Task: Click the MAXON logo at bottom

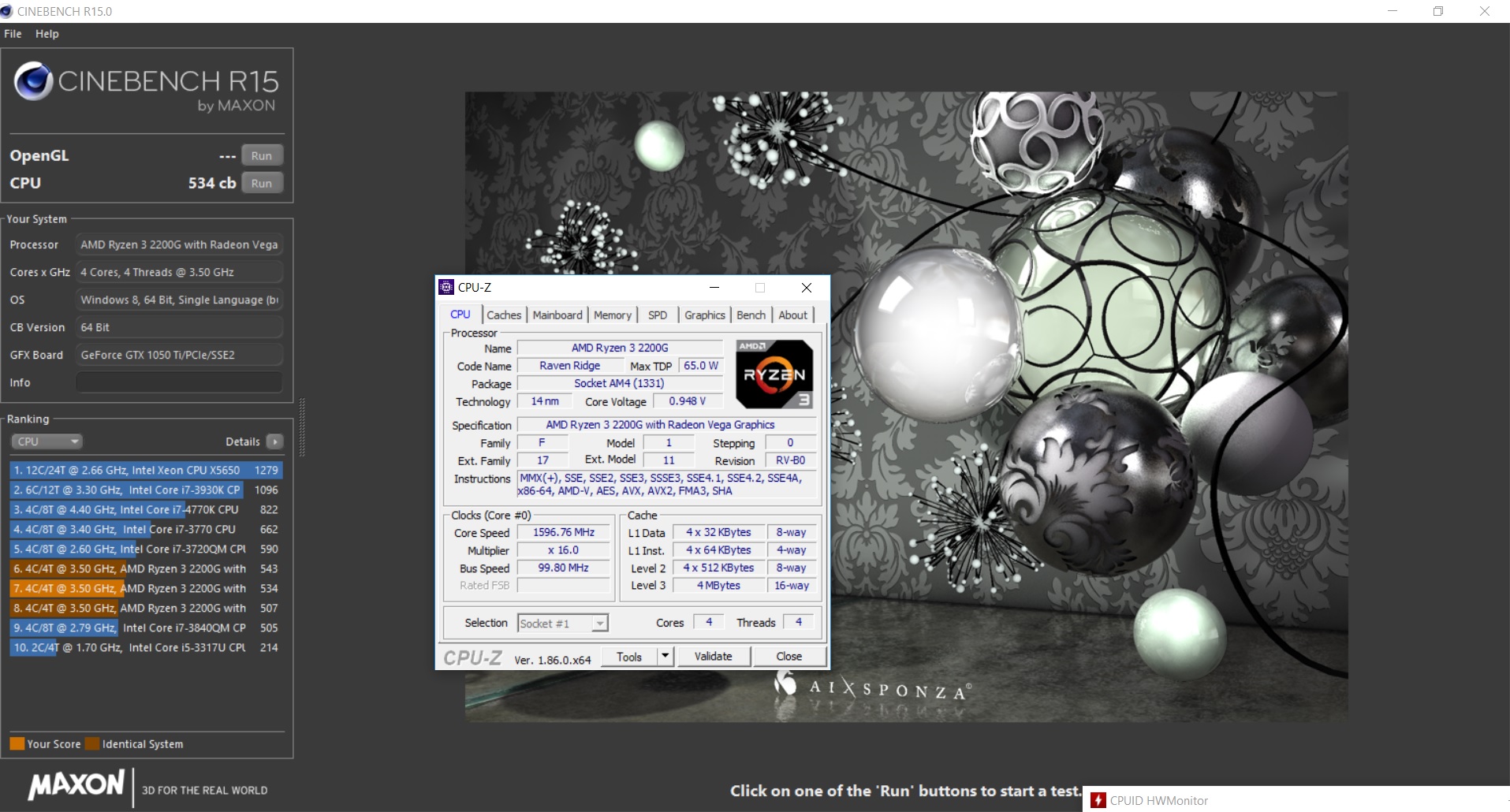Action: [76, 785]
